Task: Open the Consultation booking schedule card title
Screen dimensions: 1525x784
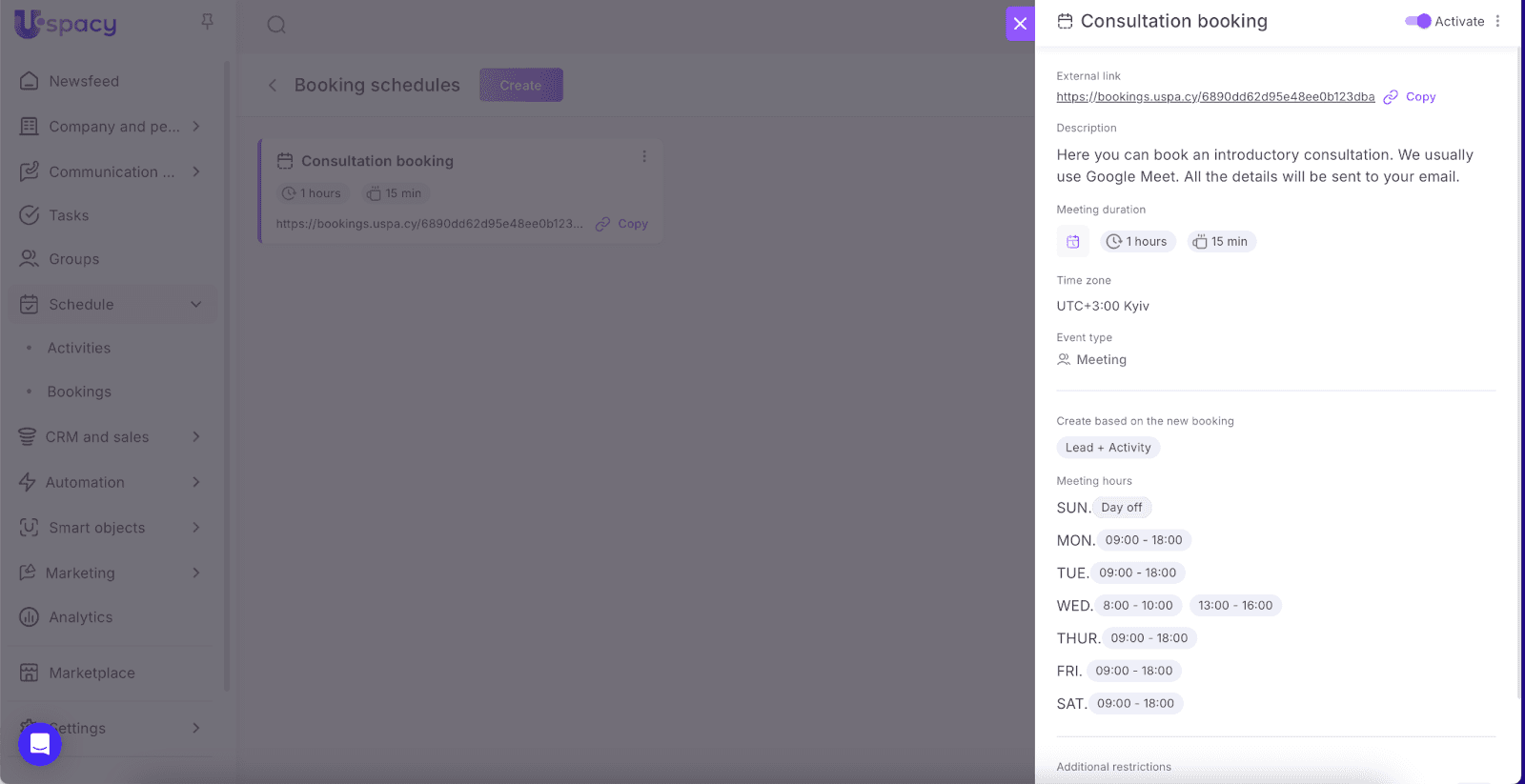Action: (377, 161)
